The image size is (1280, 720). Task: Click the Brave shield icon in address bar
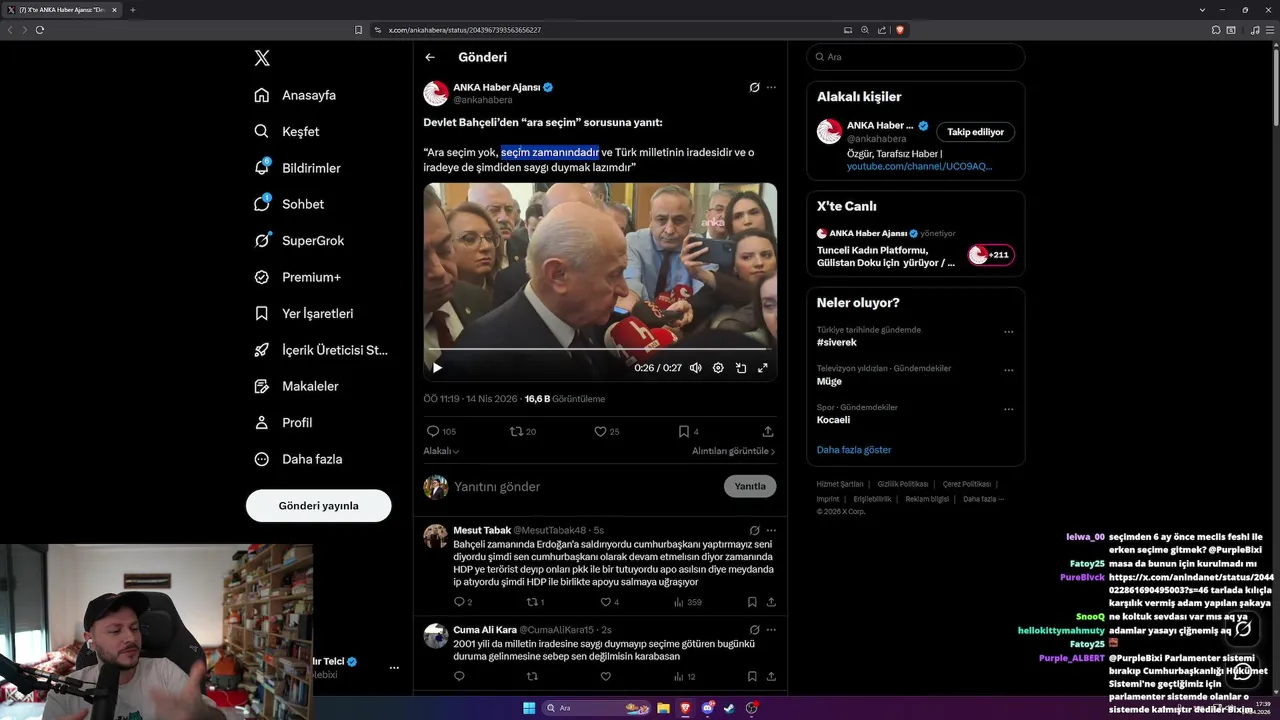pyautogui.click(x=900, y=30)
